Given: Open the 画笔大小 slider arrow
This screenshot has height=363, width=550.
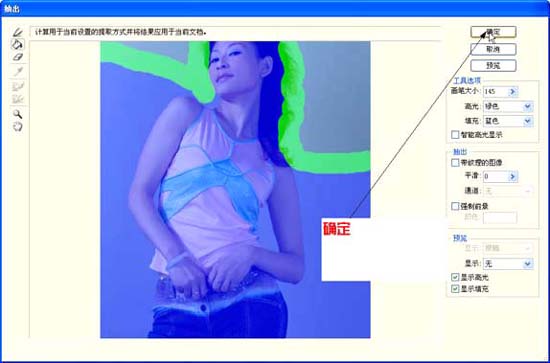Looking at the screenshot, I should 513,92.
